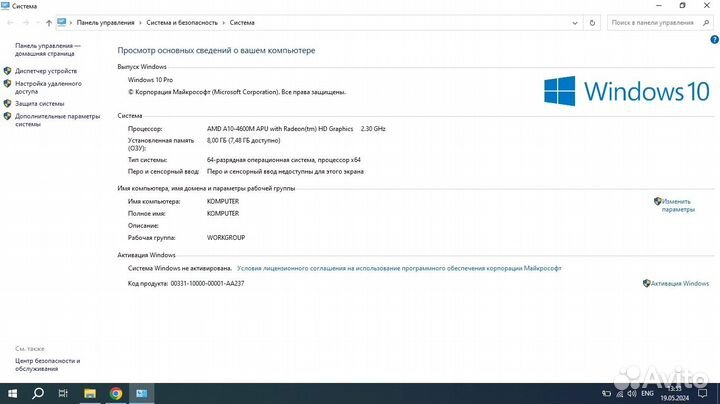This screenshot has width=720, height=404.
Task: Click the Back navigation arrow
Action: coord(10,22)
